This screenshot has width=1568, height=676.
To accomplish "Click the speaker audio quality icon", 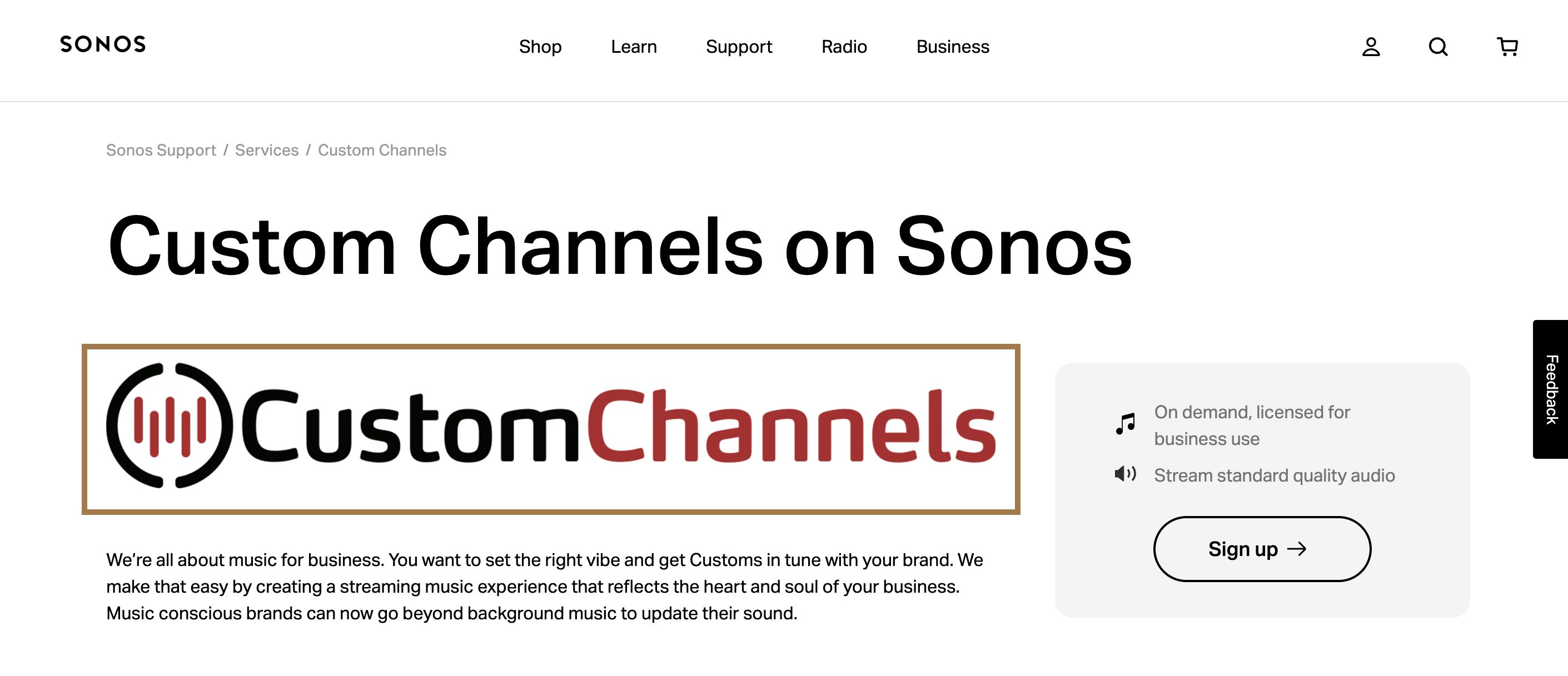I will point(1126,474).
